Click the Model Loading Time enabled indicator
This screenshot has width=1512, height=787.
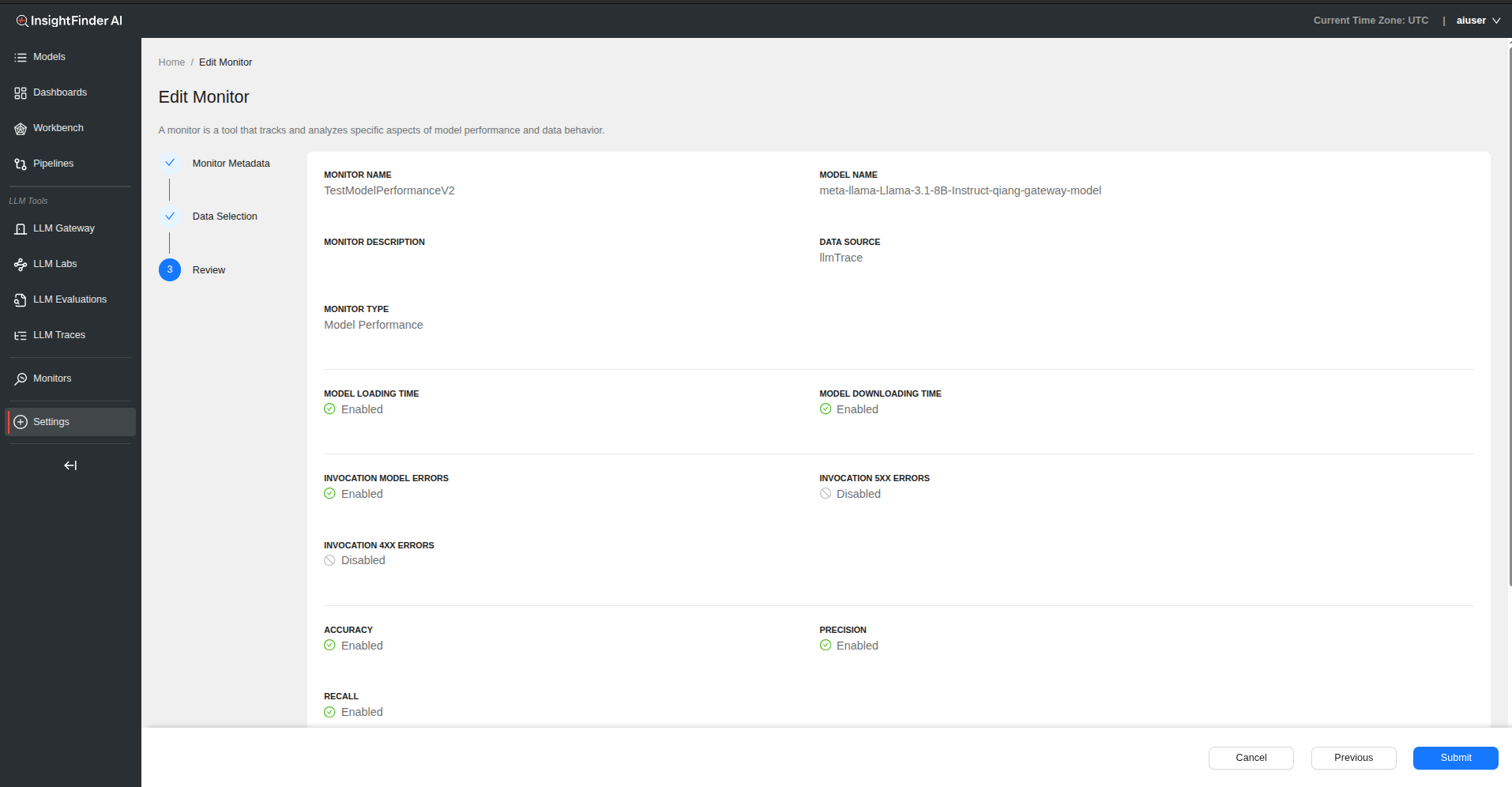(x=329, y=409)
